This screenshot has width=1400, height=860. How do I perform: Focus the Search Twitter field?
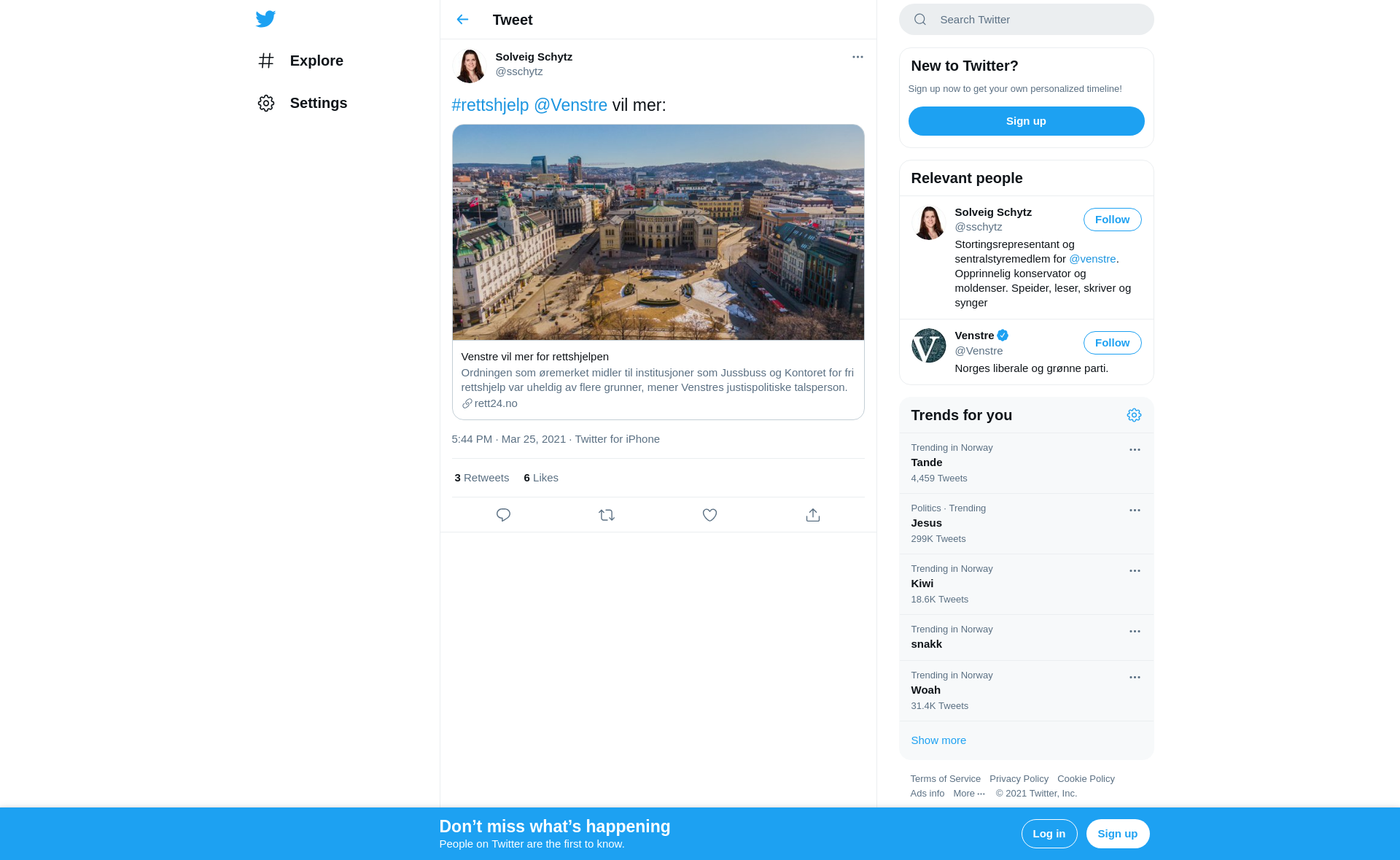[x=1026, y=20]
